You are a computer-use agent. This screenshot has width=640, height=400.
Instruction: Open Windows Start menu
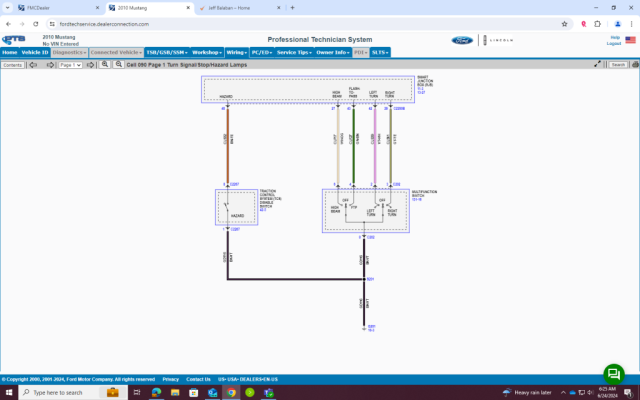(x=9, y=392)
